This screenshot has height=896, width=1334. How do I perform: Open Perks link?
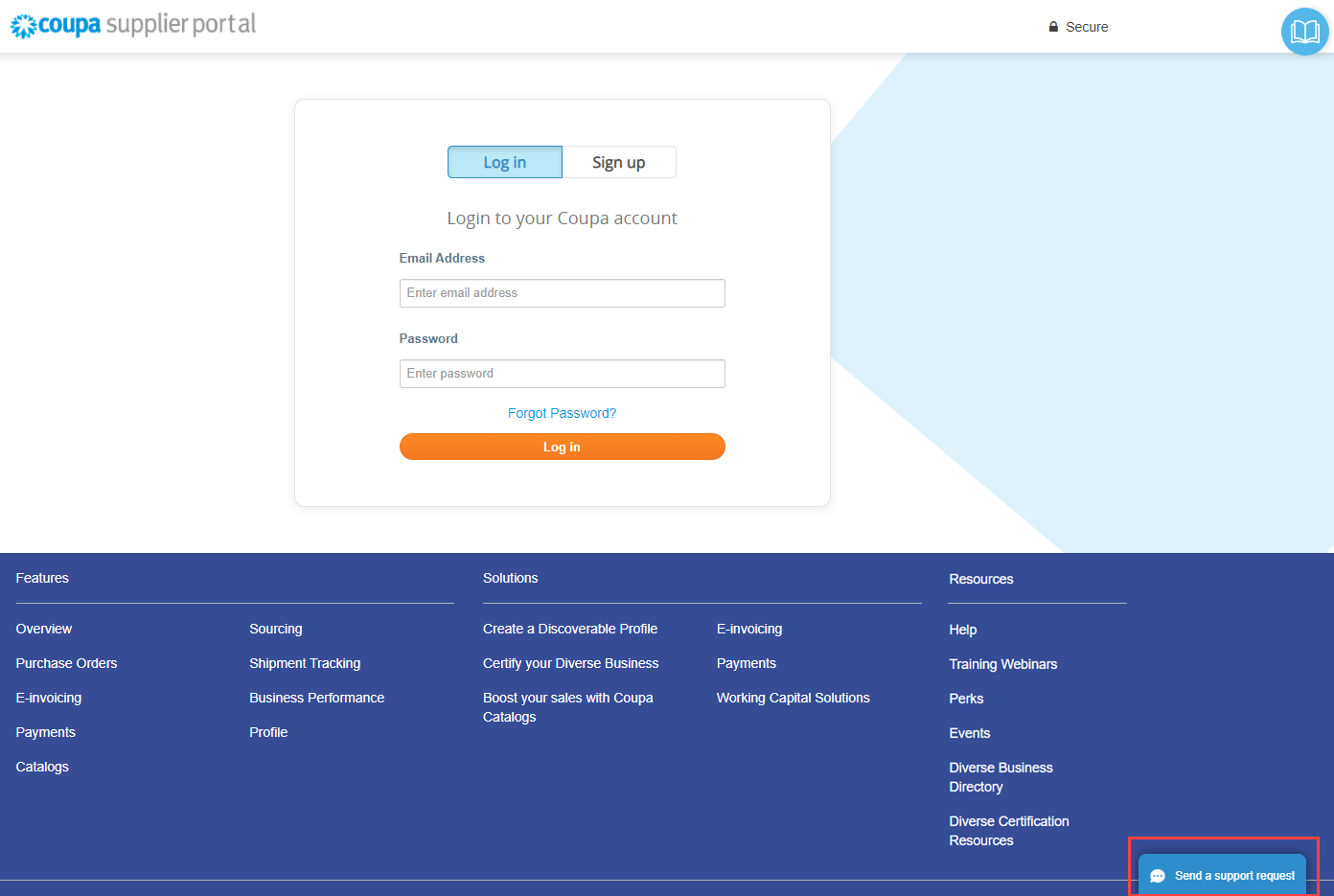point(966,699)
